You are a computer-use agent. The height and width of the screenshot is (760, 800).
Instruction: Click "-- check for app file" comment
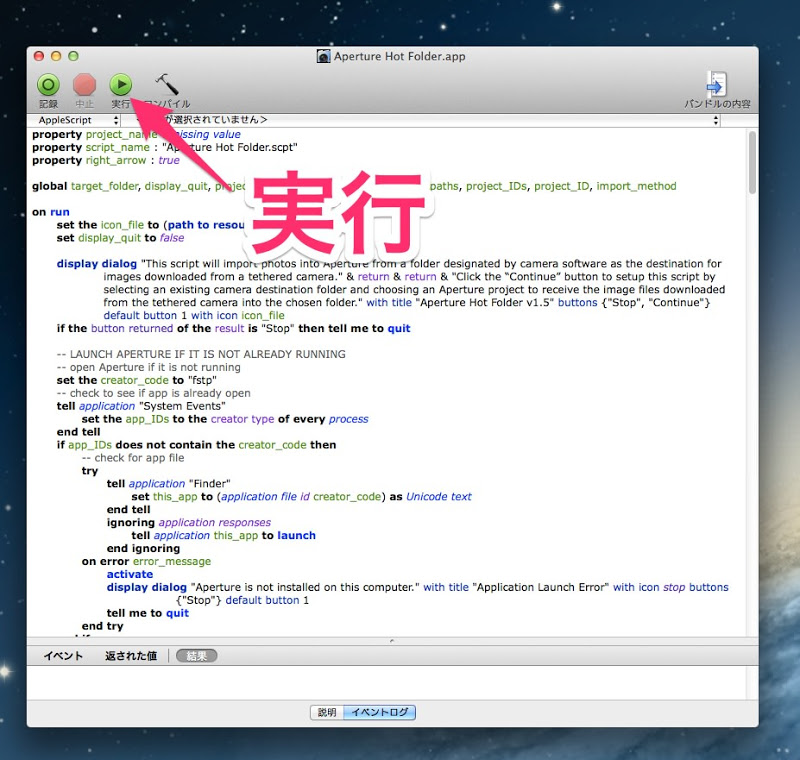pos(133,458)
